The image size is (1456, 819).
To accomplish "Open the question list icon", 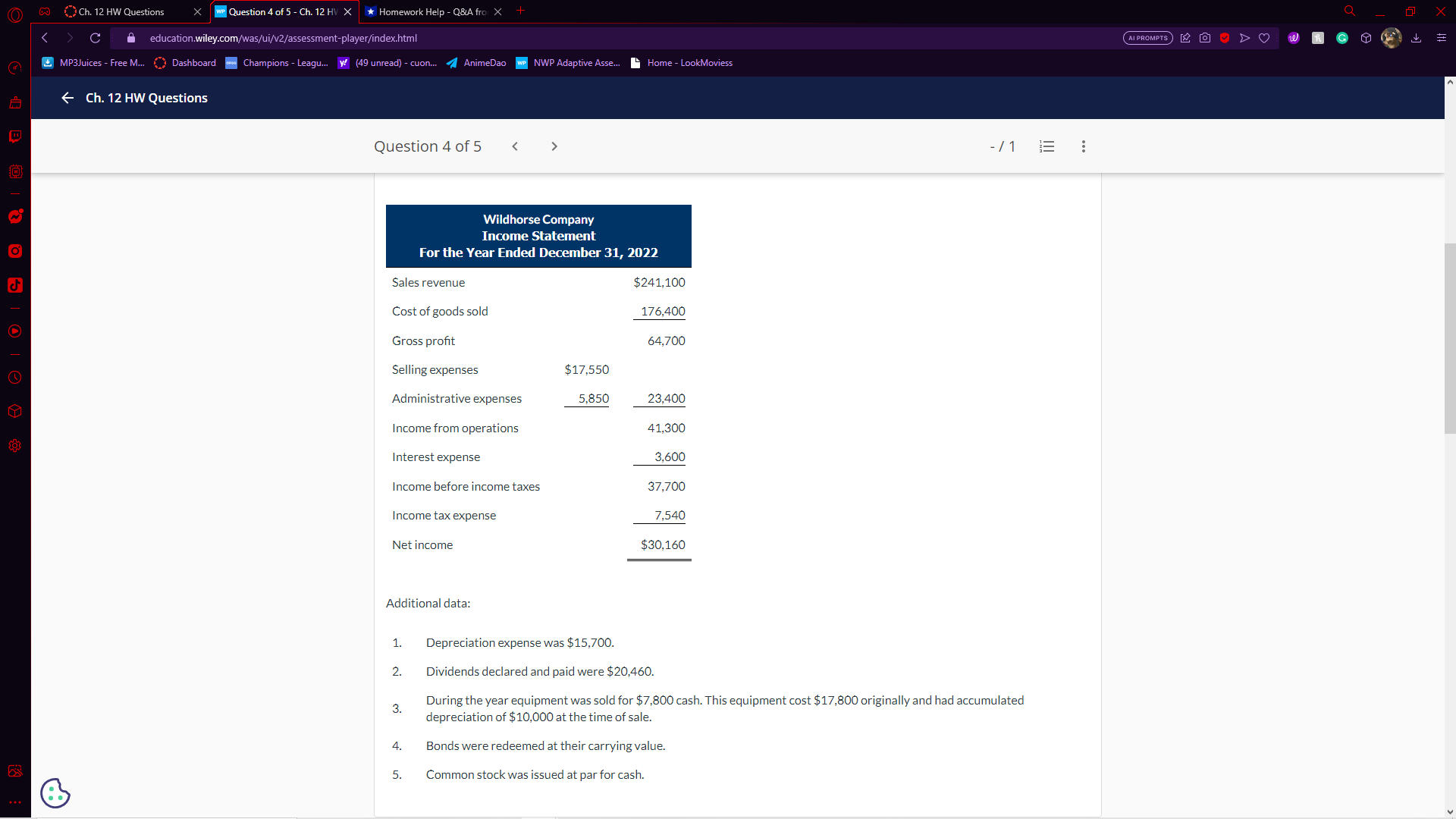I will point(1046,146).
